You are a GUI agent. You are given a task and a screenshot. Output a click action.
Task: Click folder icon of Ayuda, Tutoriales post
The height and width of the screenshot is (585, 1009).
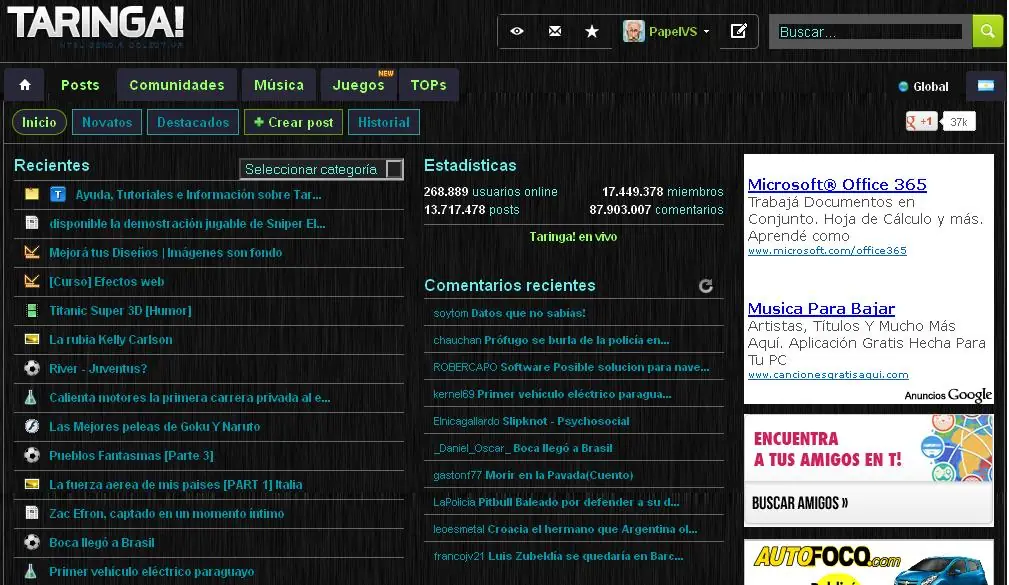[32, 194]
